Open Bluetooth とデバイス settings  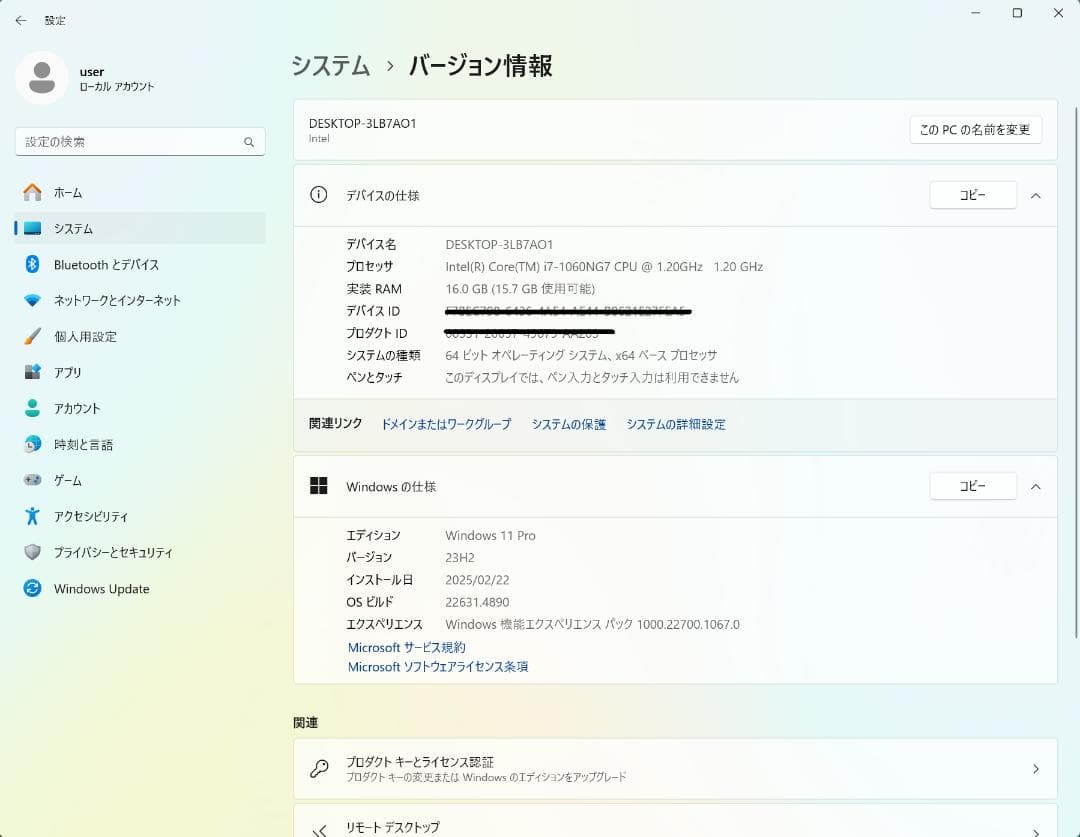point(105,264)
